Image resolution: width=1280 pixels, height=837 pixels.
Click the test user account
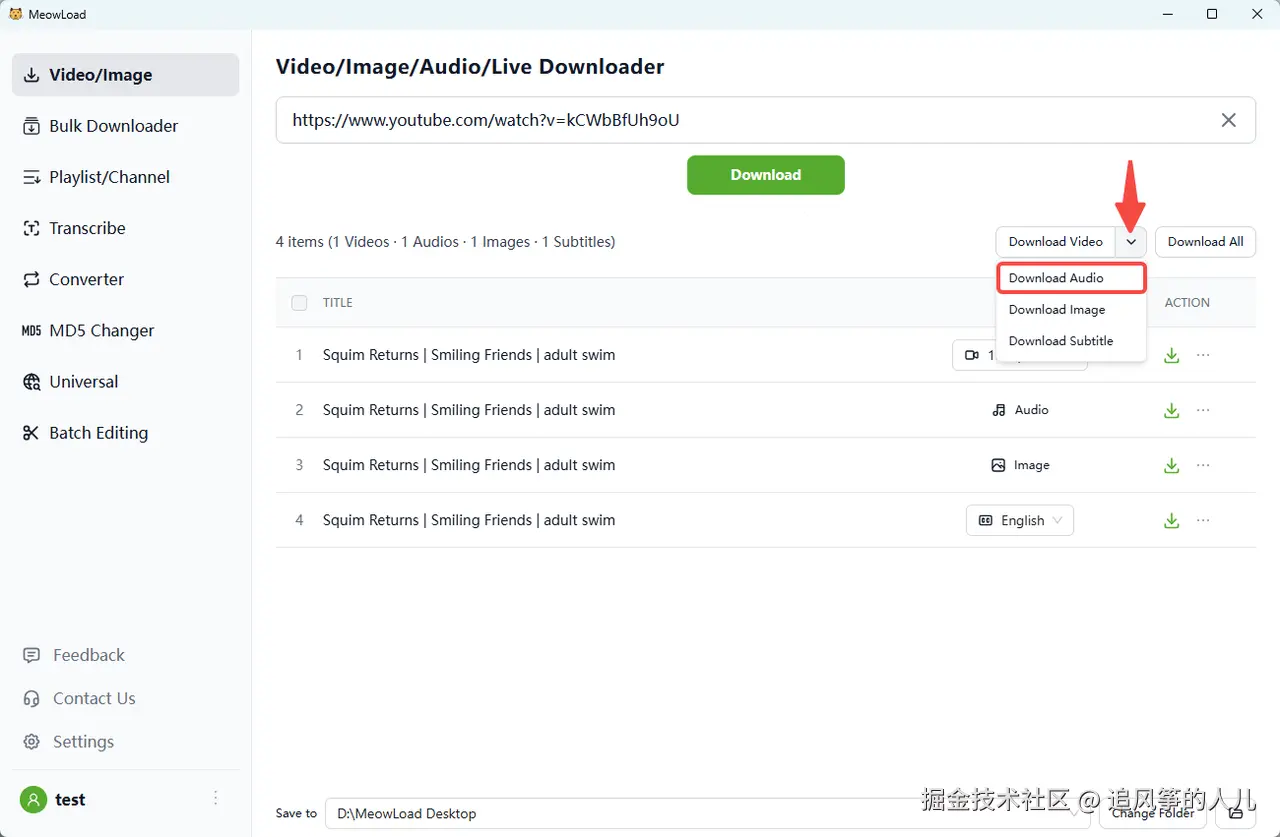(x=53, y=800)
